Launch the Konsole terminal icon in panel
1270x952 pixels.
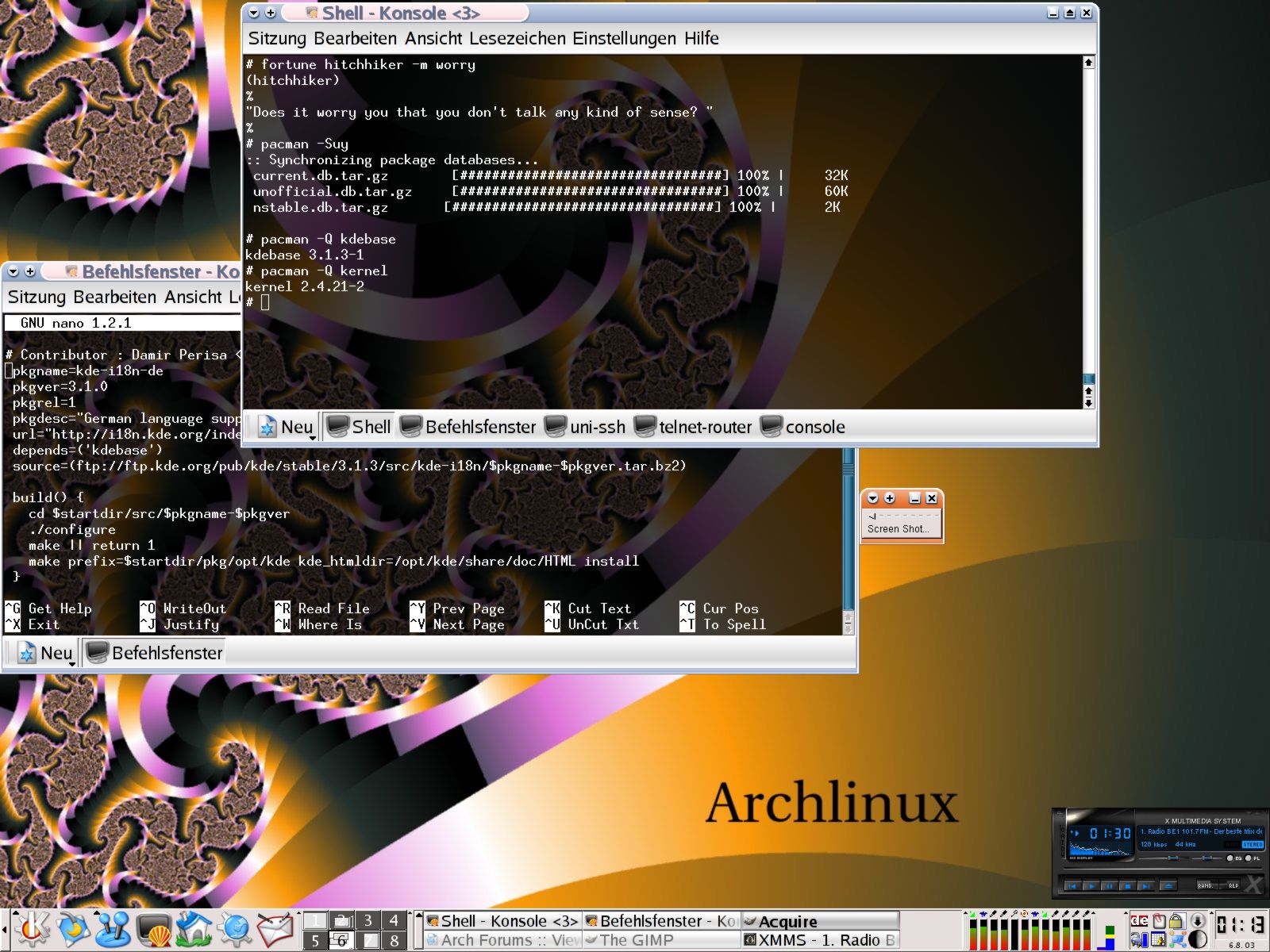[153, 930]
